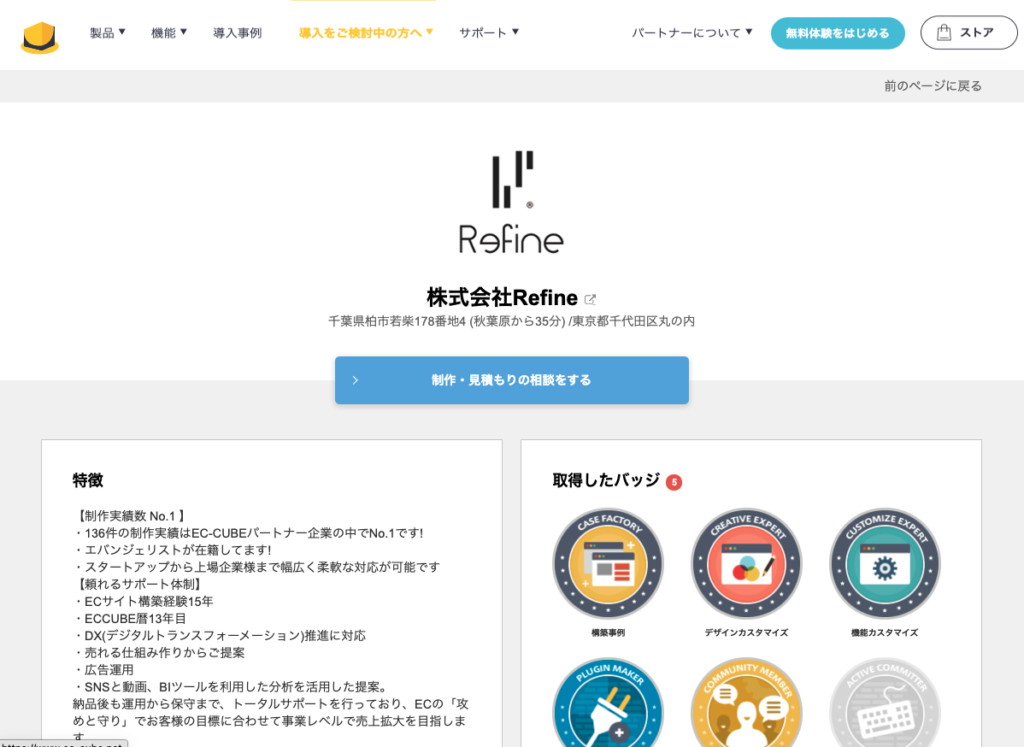The image size is (1024, 747).
Task: Click the 特徴 heading
Action: click(x=88, y=481)
